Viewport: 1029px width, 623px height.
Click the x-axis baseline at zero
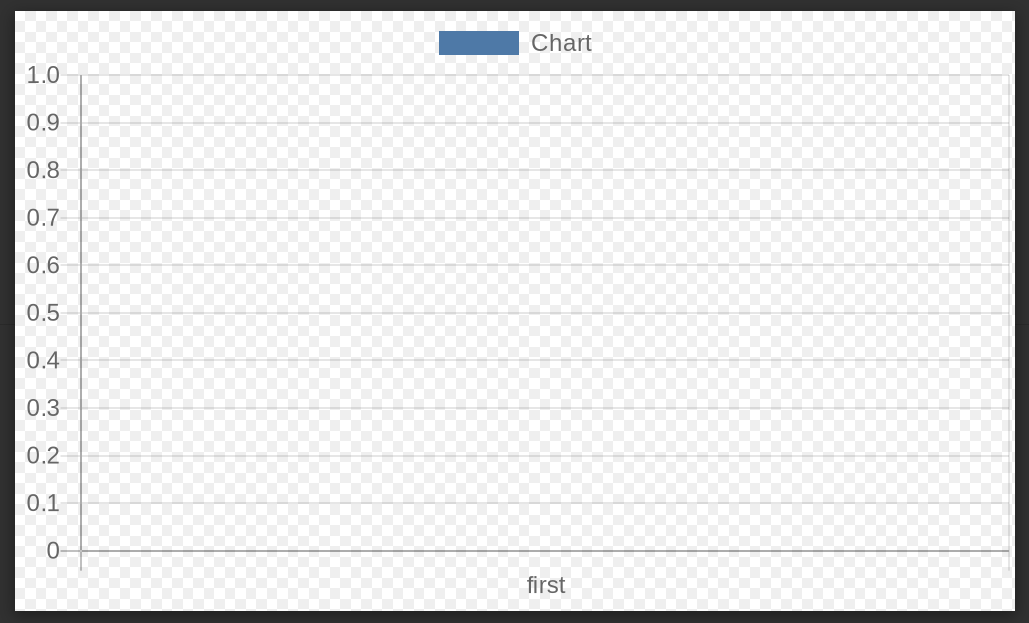tap(545, 550)
